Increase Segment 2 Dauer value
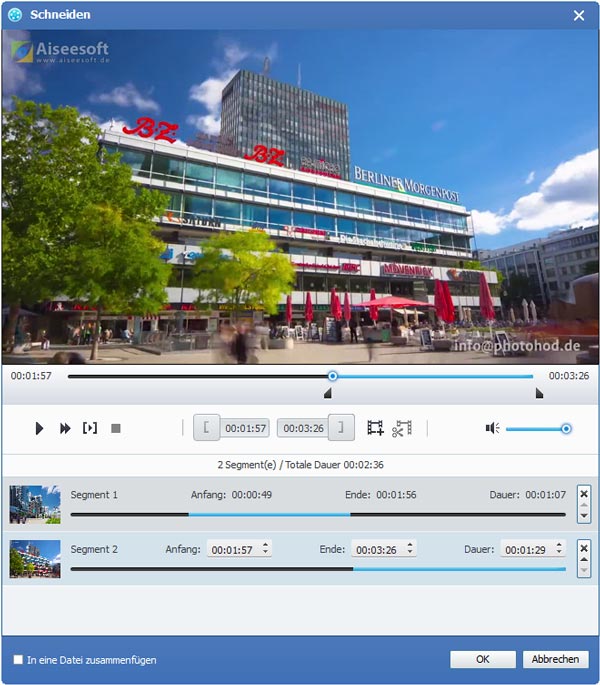600x685 pixels. [x=559, y=545]
